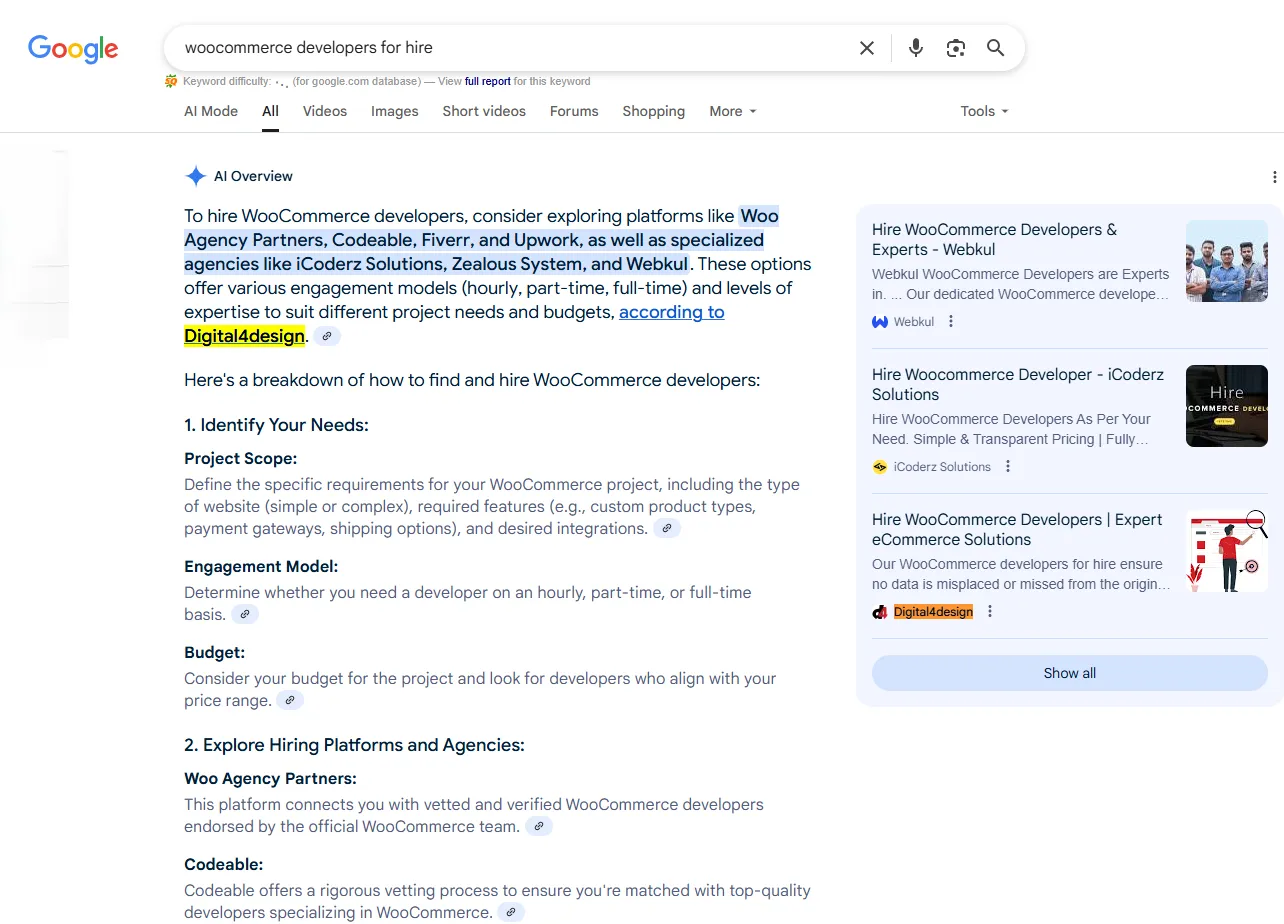Select the Shopping results tab
This screenshot has width=1284, height=924.
pos(653,111)
